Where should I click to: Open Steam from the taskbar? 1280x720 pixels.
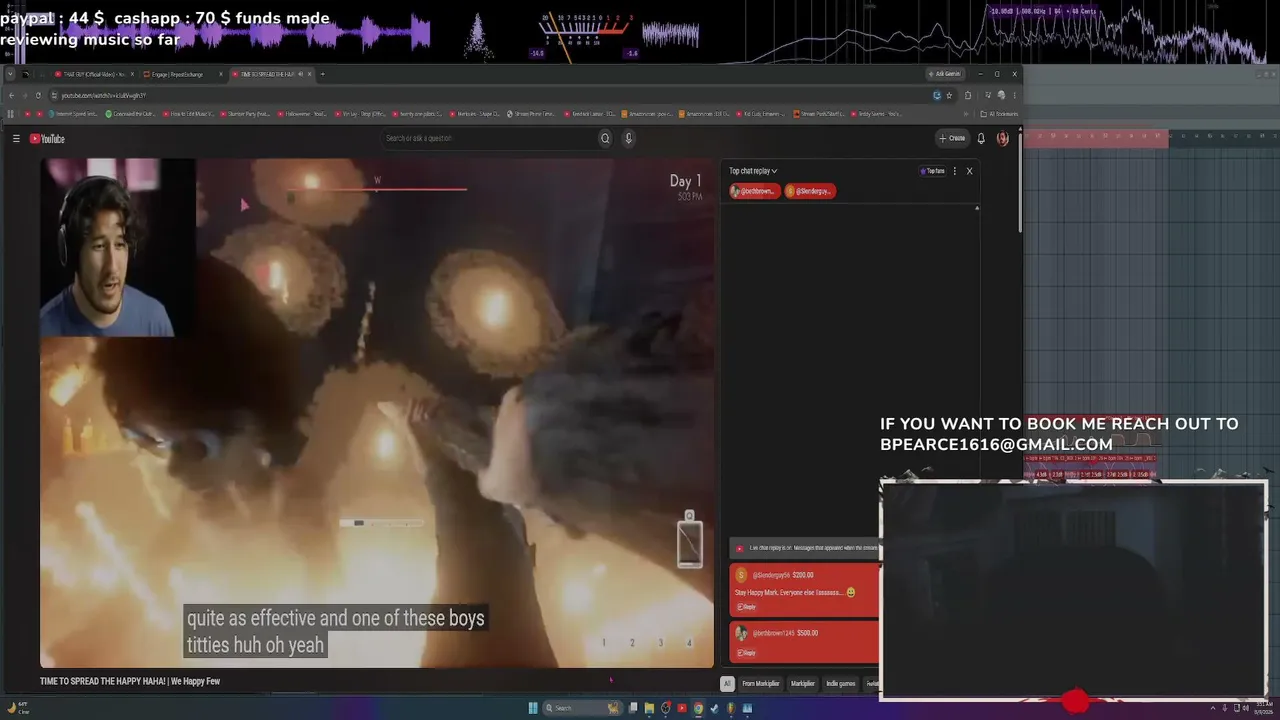[x=714, y=708]
